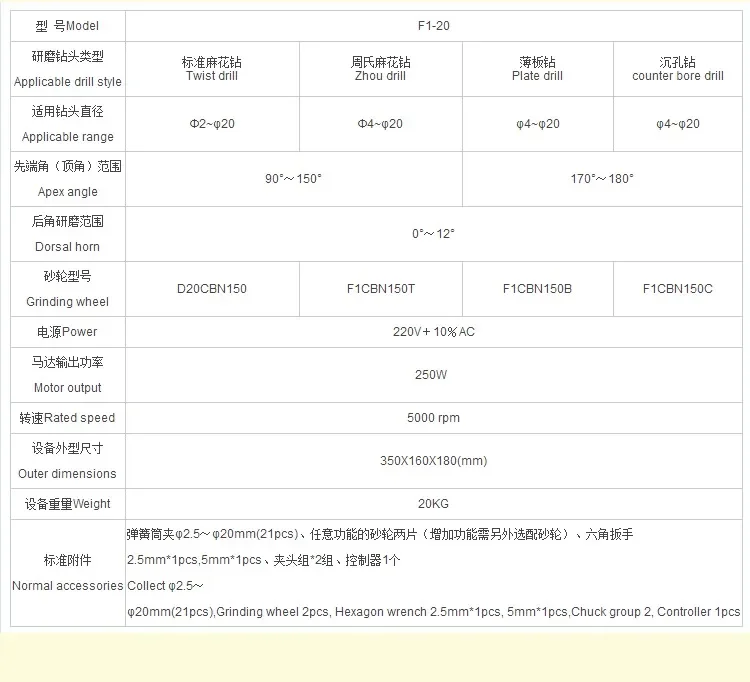Viewport: 750px width, 682px height.
Task: Click the 'Plate drill' cell
Action: pos(537,69)
